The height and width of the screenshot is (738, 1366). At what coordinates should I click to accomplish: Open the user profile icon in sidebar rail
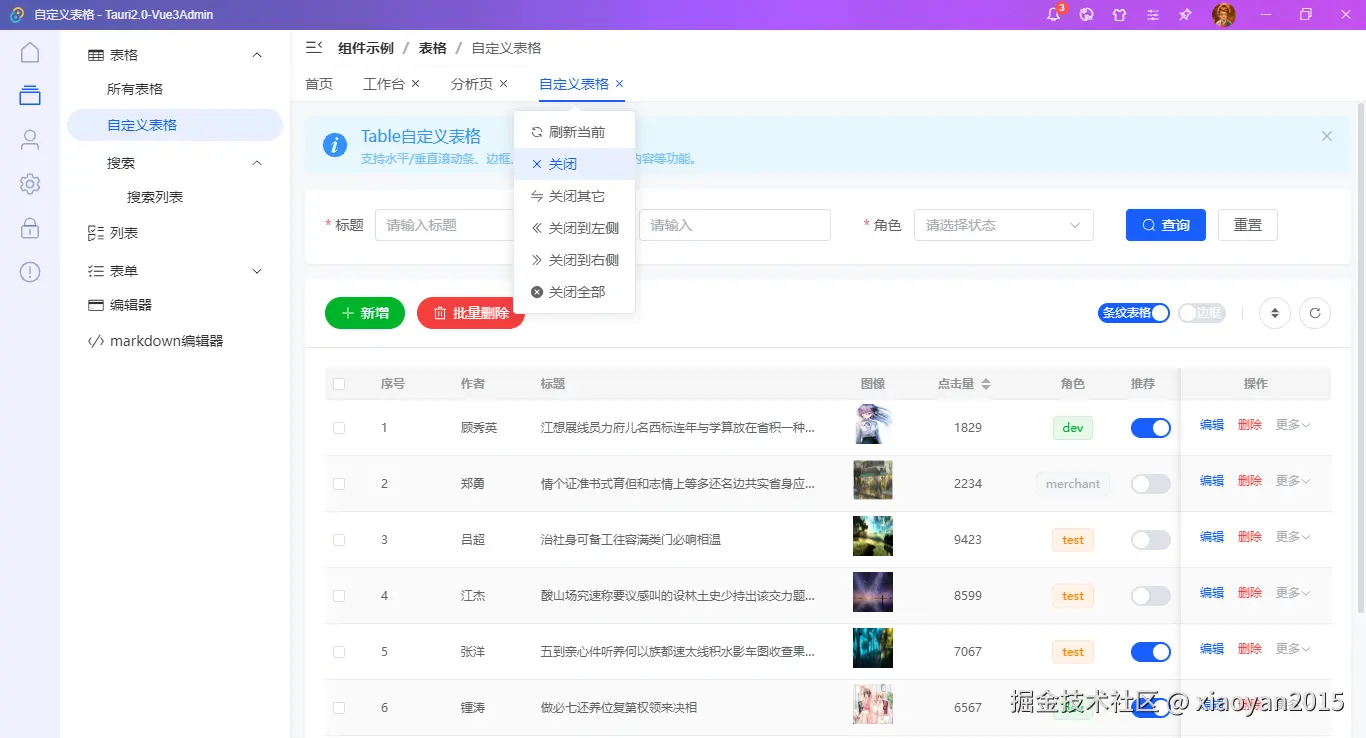(29, 139)
